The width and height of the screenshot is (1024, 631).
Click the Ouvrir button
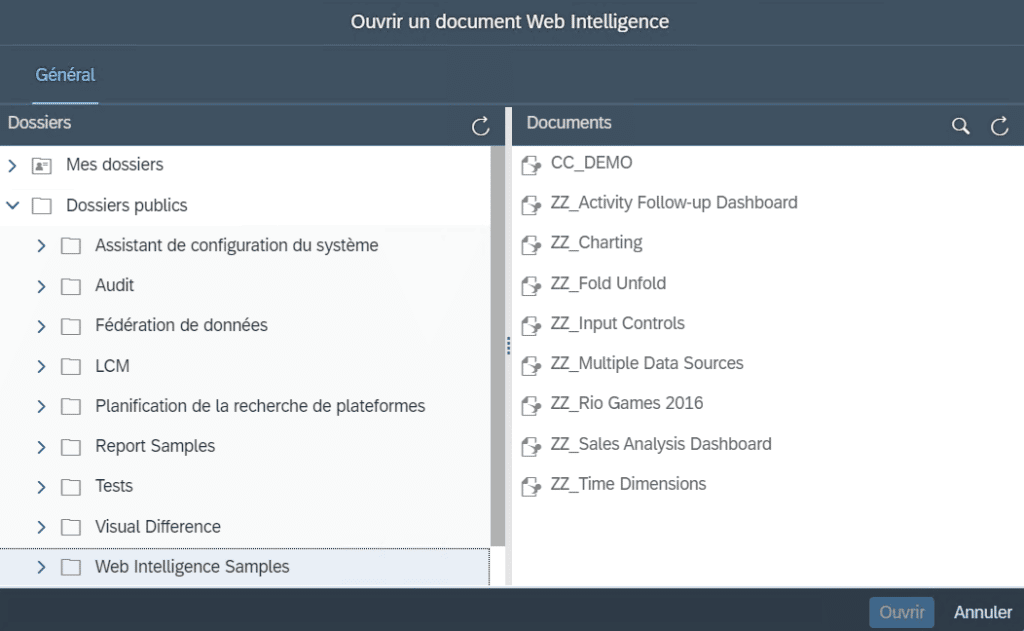901,612
